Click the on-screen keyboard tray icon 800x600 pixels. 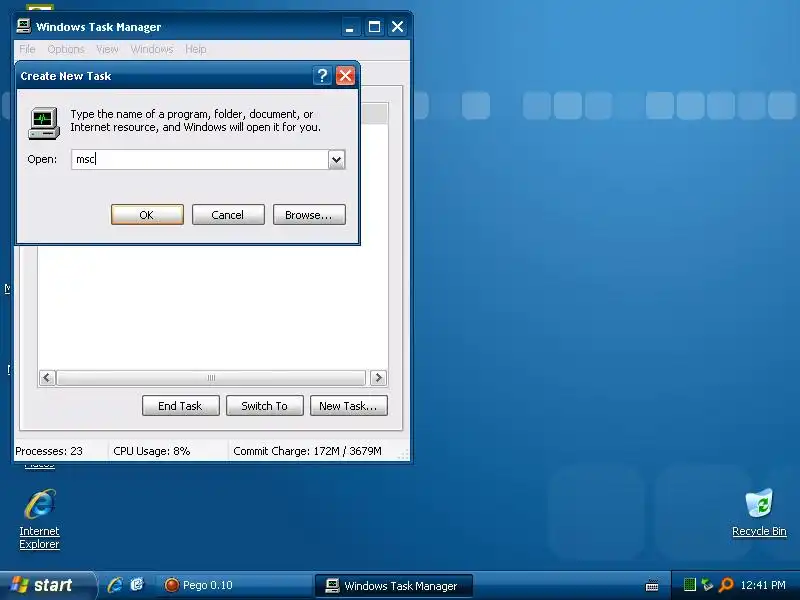(x=652, y=586)
